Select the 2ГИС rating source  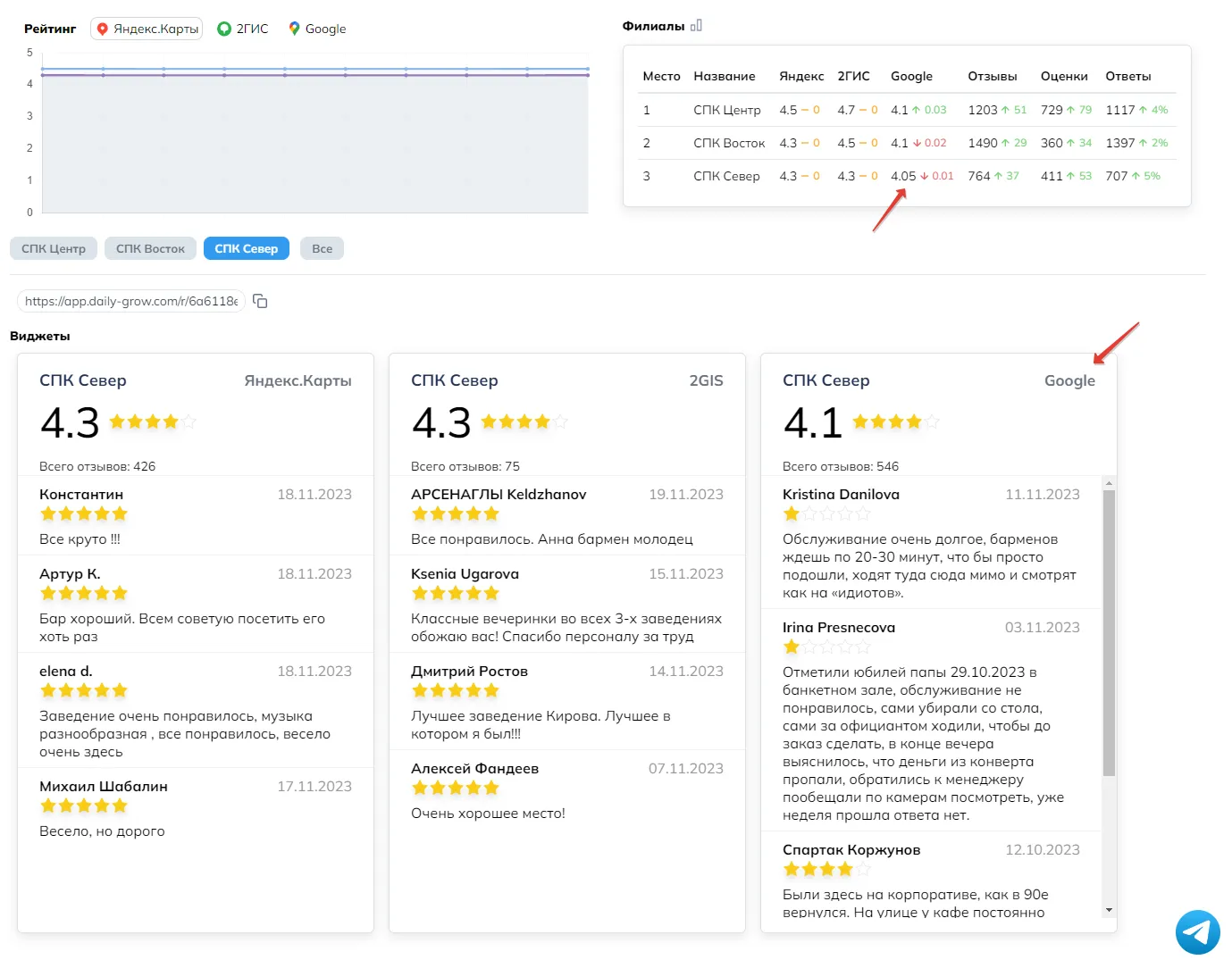tap(243, 29)
